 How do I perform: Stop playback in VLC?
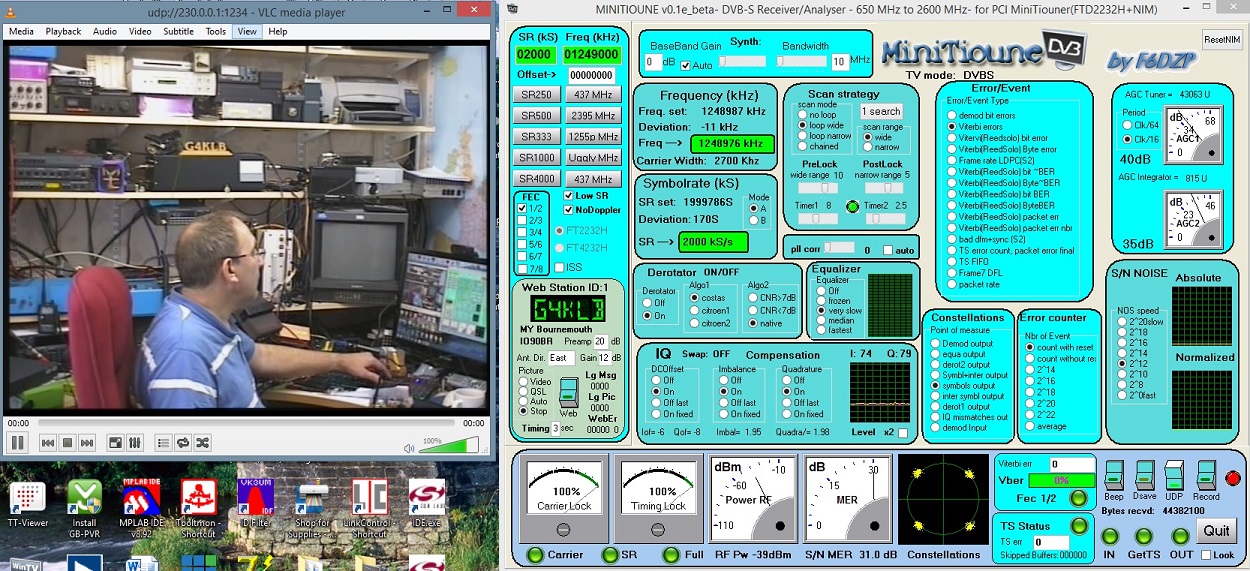click(x=67, y=442)
